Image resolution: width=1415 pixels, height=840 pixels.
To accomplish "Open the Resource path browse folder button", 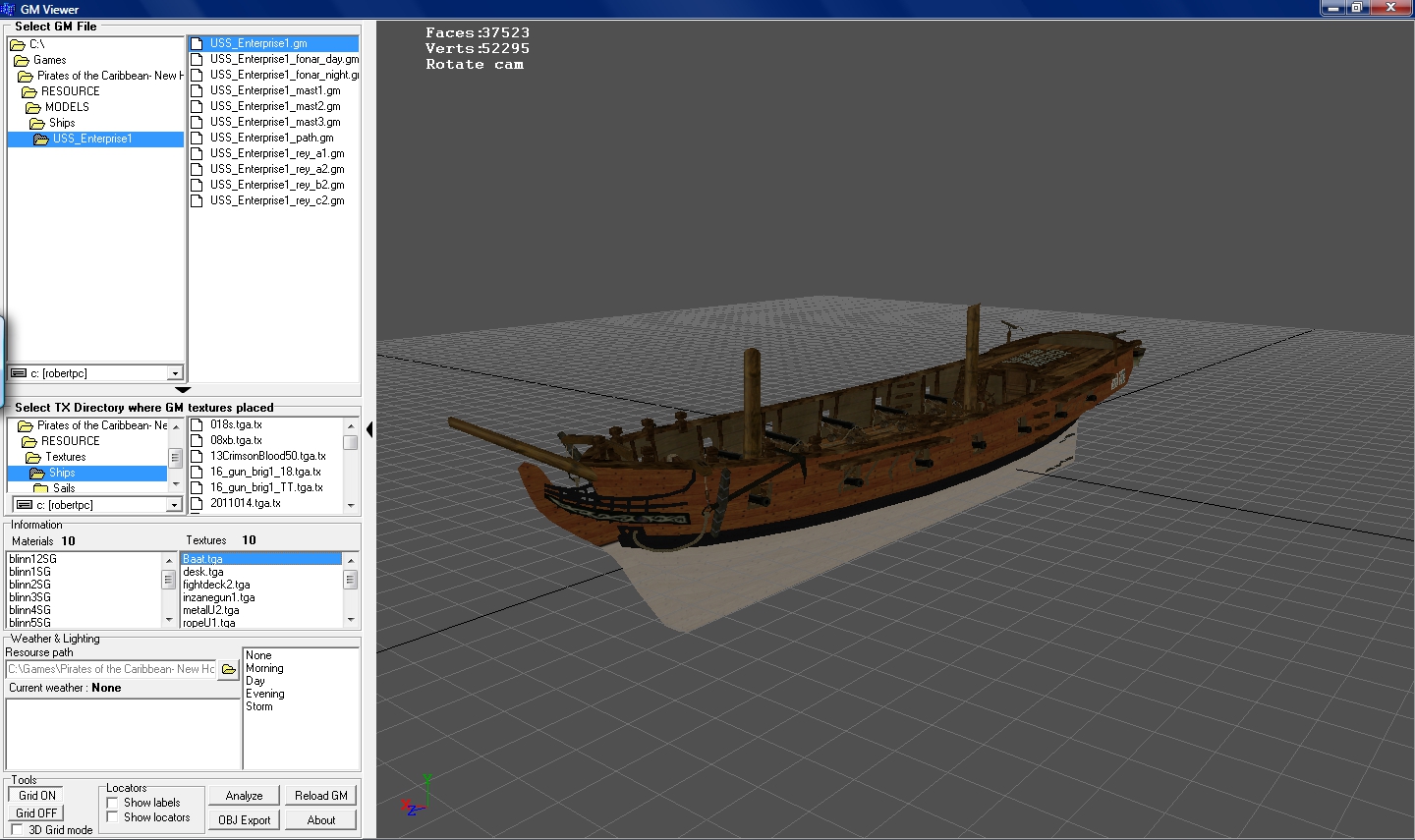I will click(x=229, y=669).
